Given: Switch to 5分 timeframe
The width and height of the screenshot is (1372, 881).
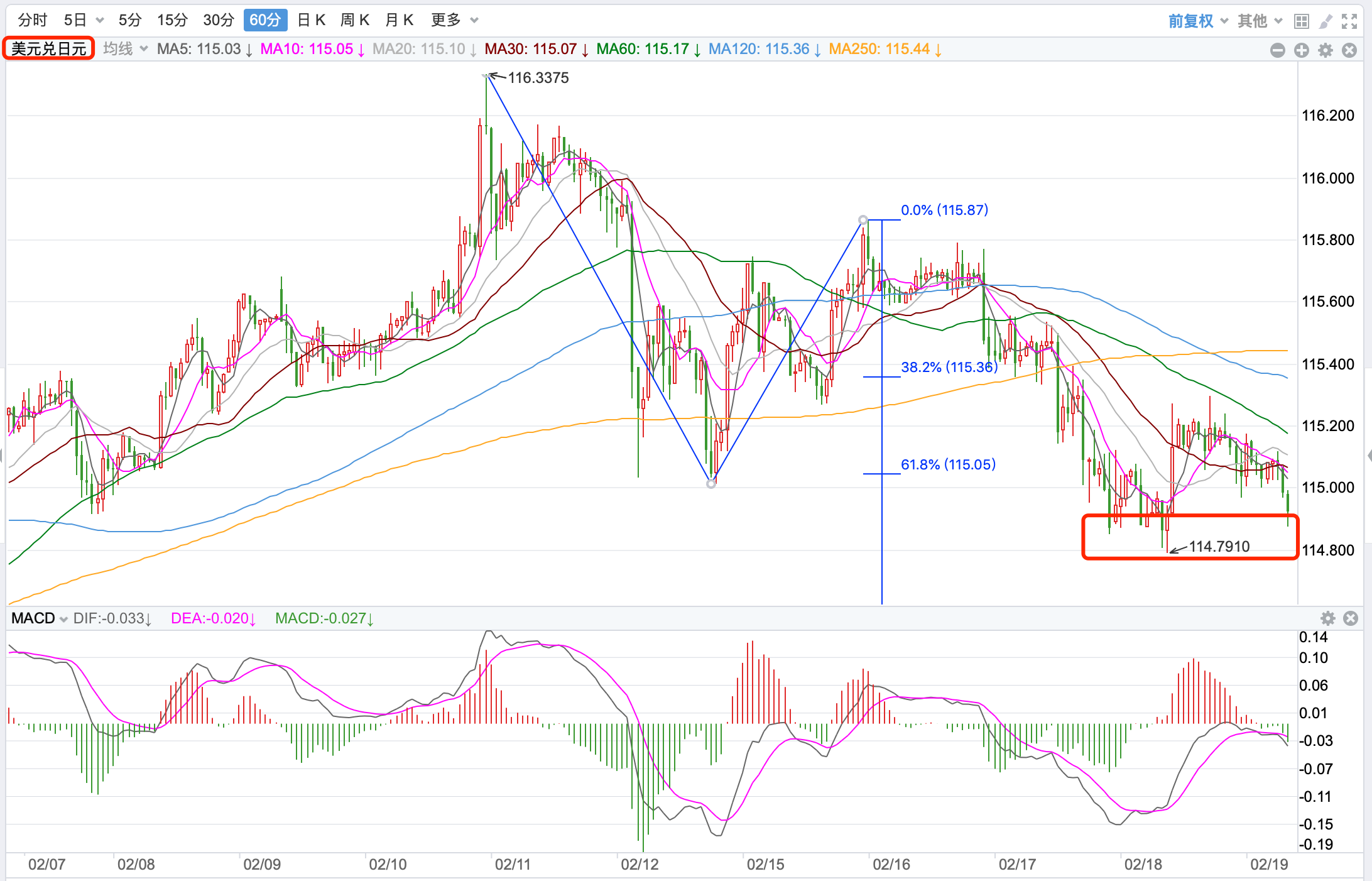Looking at the screenshot, I should point(130,21).
